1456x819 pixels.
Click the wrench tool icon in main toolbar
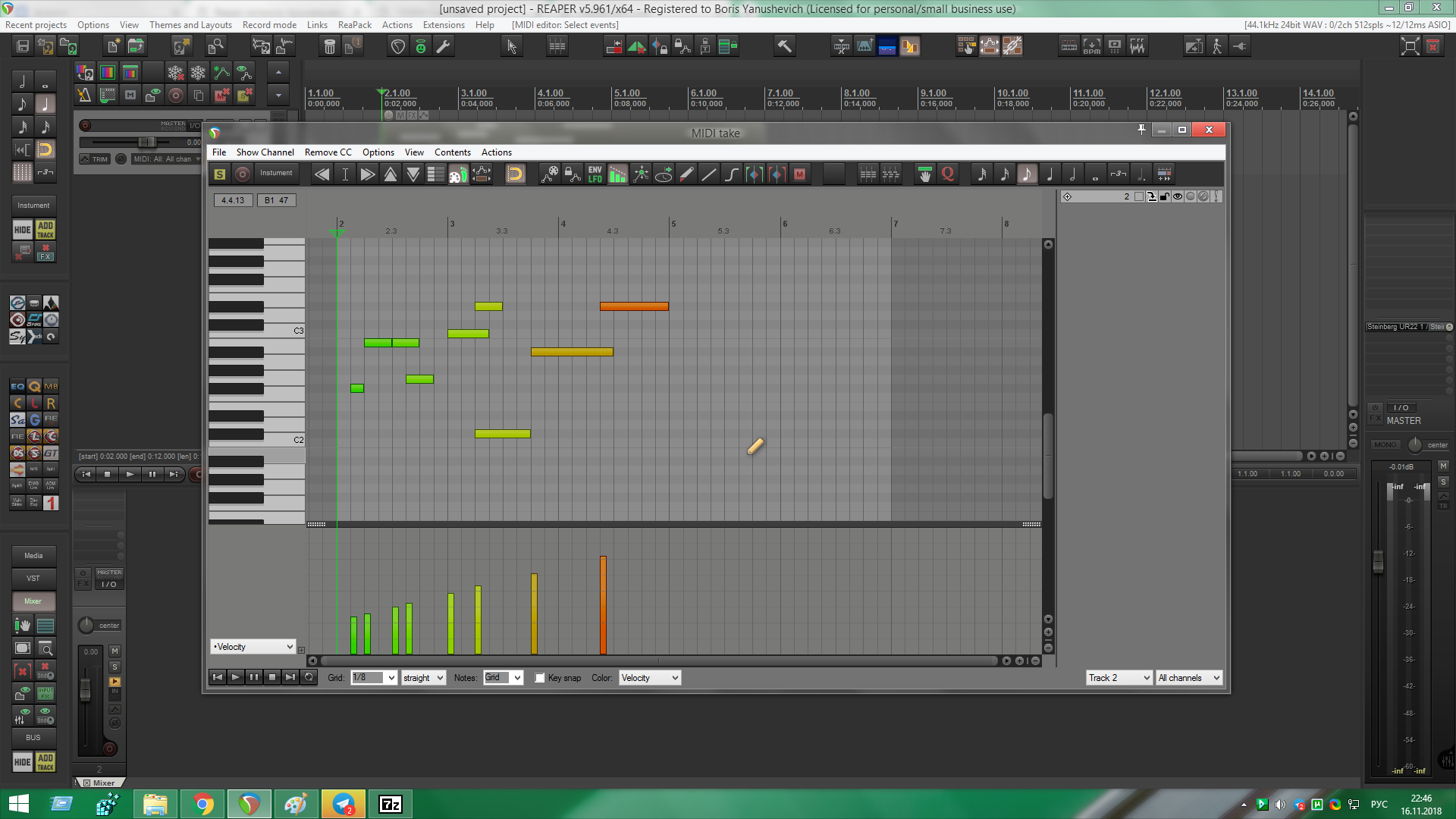pos(444,46)
